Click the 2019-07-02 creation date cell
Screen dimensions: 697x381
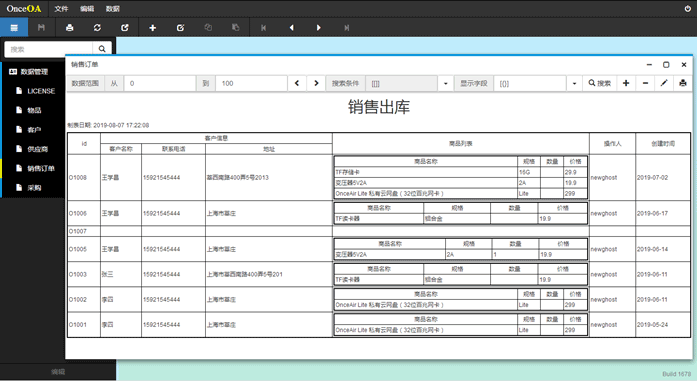(x=663, y=177)
